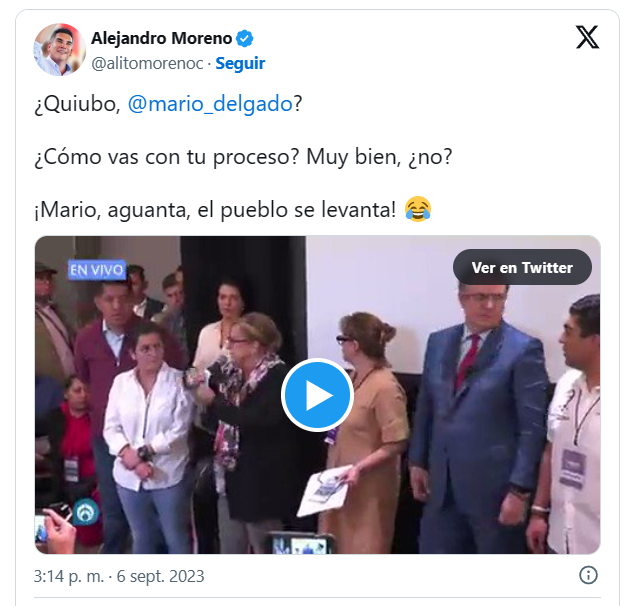Click the Ver en Twitter button
The image size is (627, 606).
(x=522, y=267)
